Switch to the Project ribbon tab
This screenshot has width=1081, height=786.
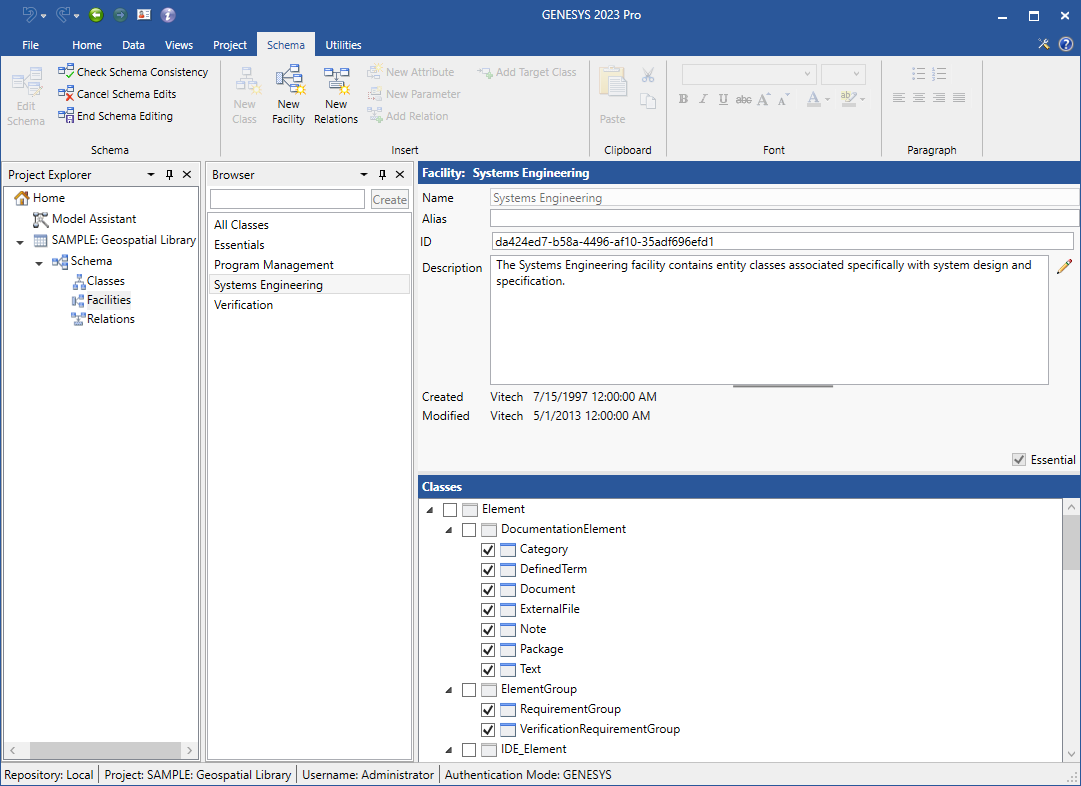click(230, 45)
